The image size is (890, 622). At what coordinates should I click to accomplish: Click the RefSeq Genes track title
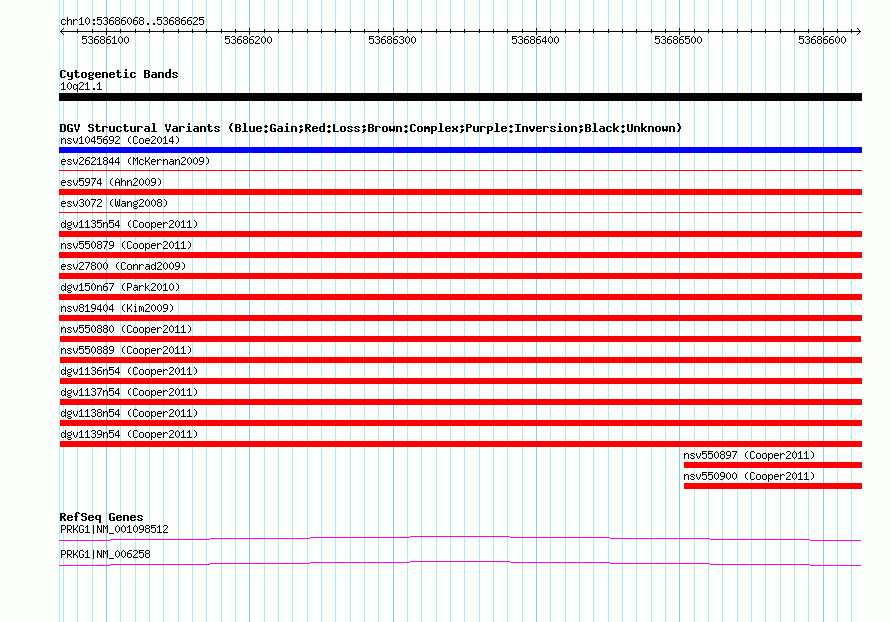click(x=101, y=517)
